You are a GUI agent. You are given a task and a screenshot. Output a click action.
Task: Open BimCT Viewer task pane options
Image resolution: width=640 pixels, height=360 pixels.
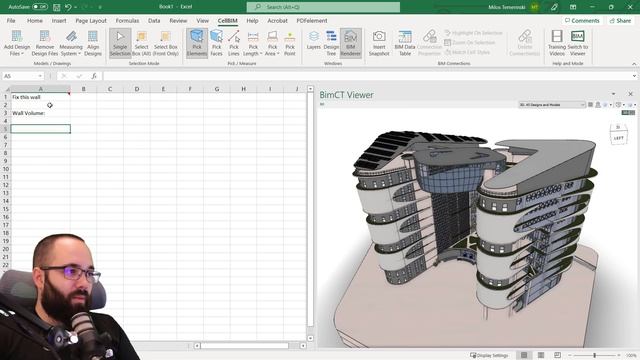click(x=613, y=94)
